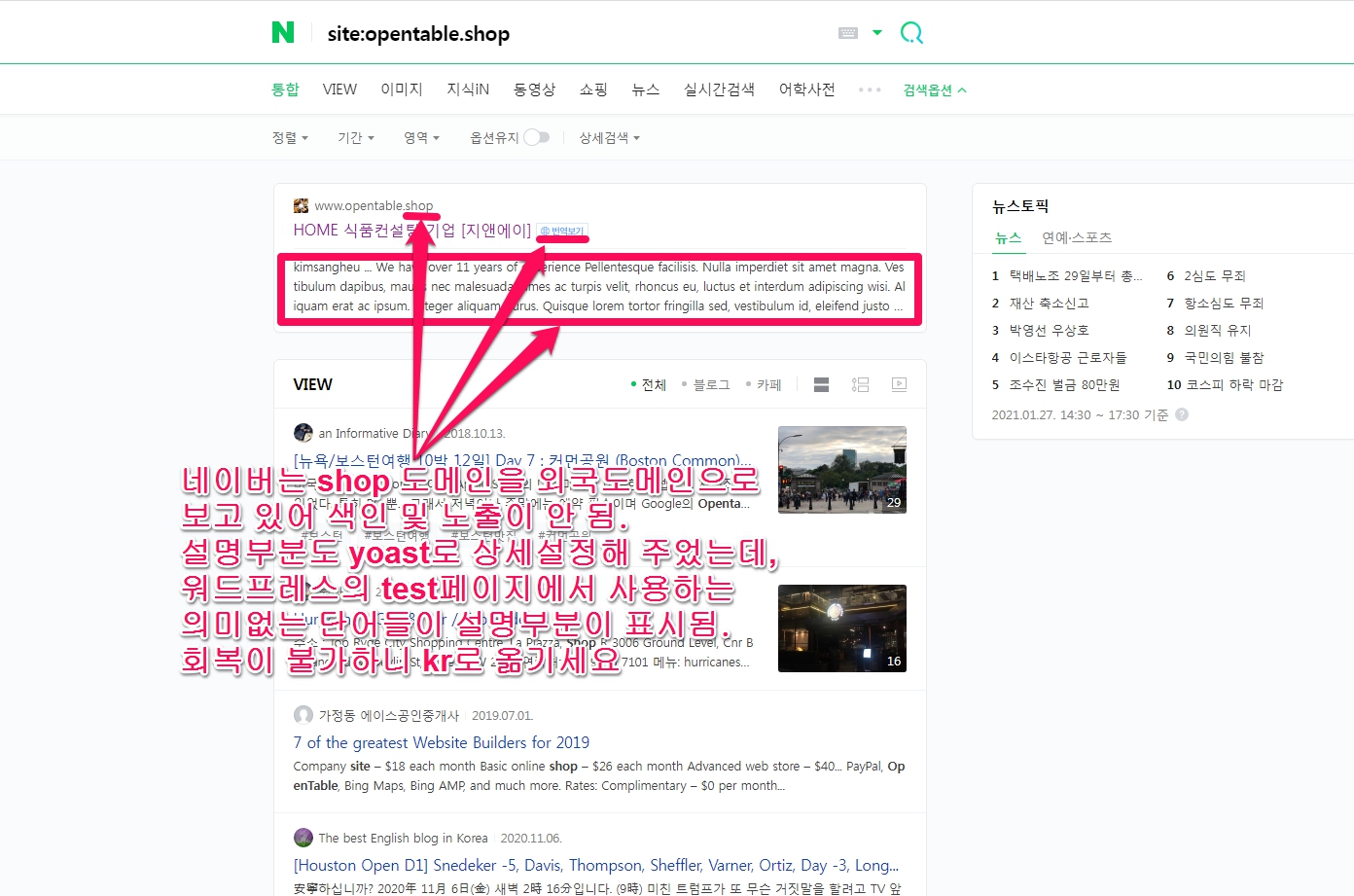This screenshot has height=896, width=1354.
Task: Click The best English blog profile icon
Action: pos(303,838)
